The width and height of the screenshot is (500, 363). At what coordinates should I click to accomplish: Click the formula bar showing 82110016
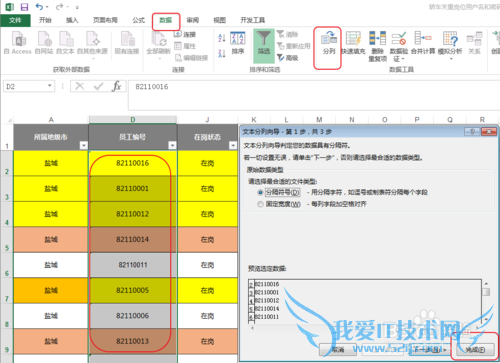(x=313, y=95)
